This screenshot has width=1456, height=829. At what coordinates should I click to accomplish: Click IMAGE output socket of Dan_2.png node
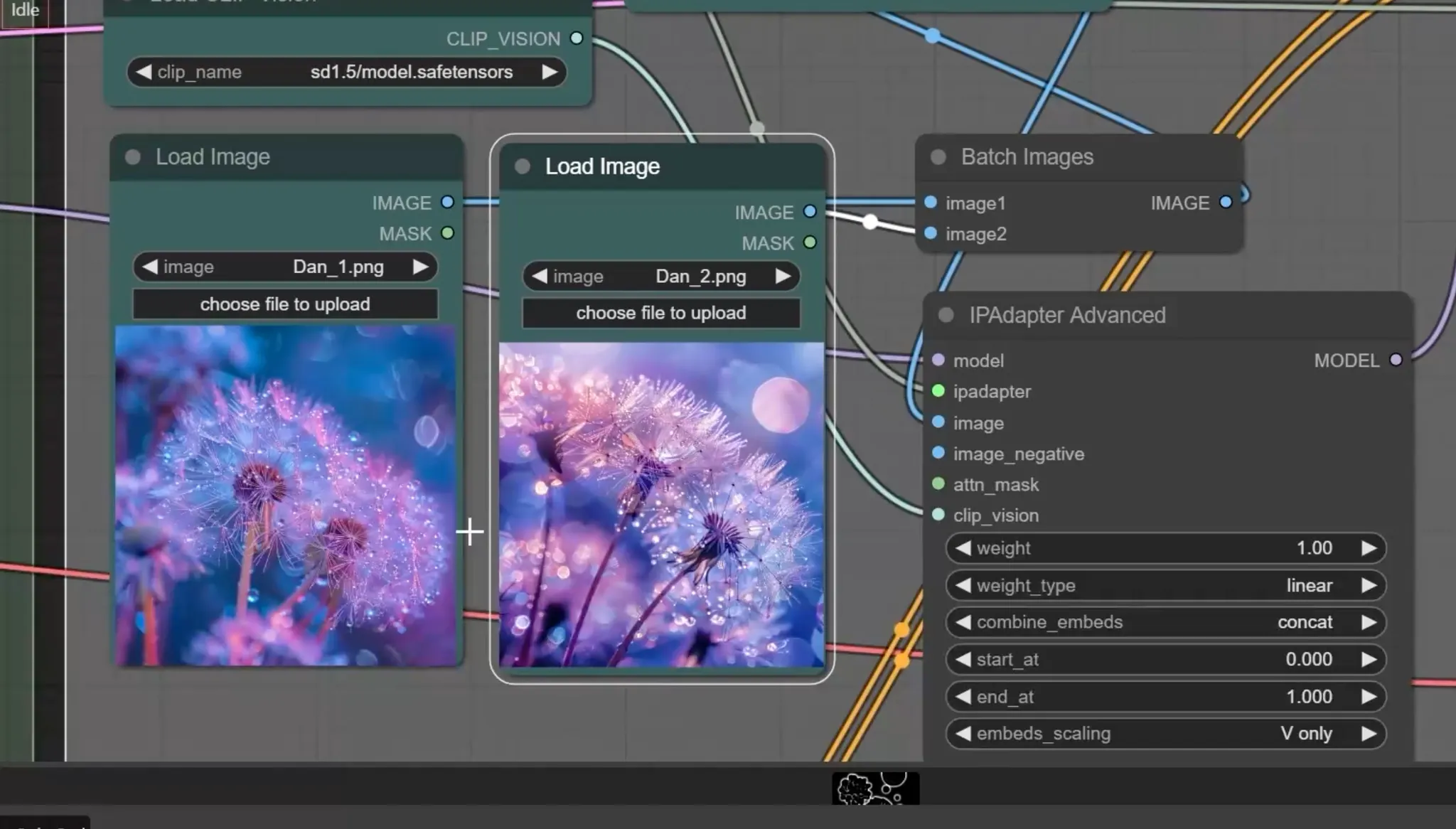pos(810,212)
